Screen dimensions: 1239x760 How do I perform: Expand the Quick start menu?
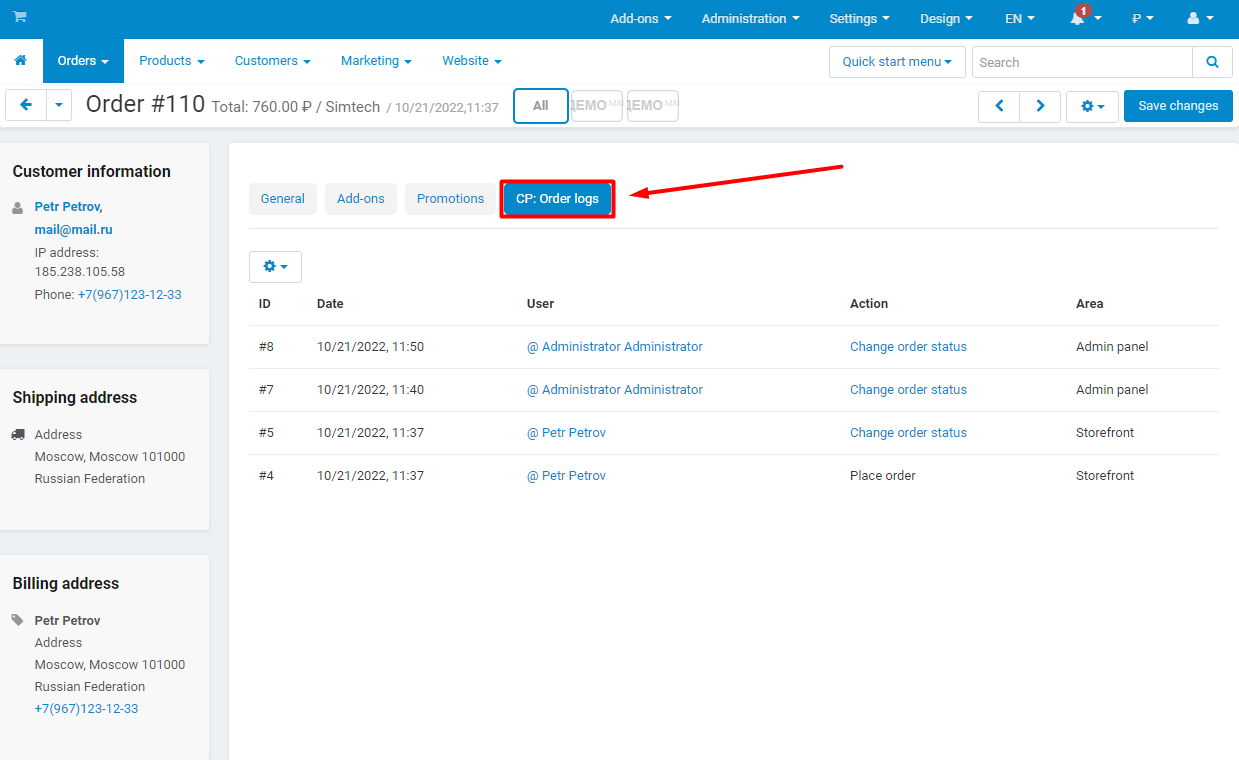click(x=896, y=62)
